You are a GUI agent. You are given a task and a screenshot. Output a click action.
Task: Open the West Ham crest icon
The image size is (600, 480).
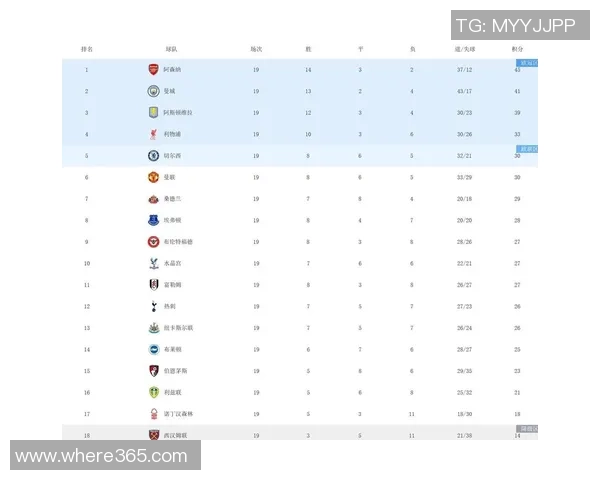click(x=153, y=435)
